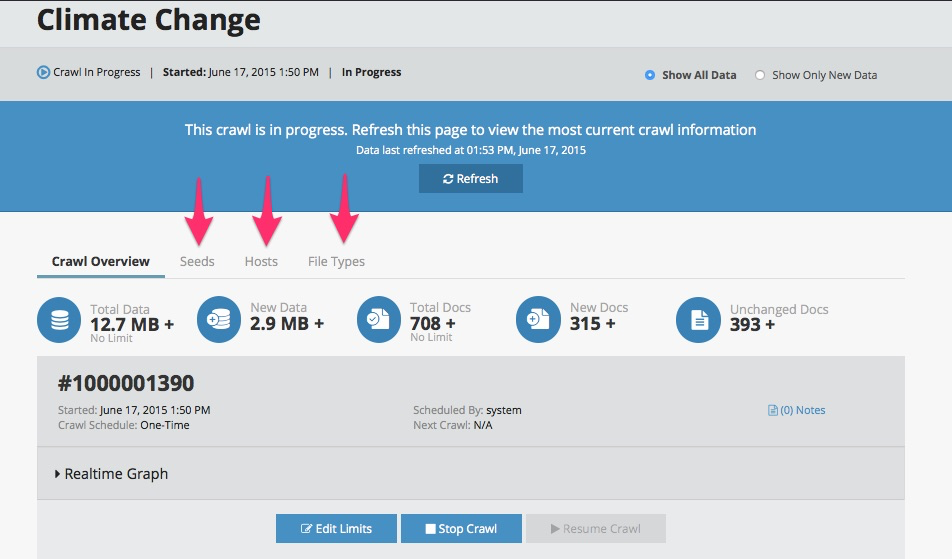The width and height of the screenshot is (952, 559).
Task: Select the Show Only New Data option
Action: pyautogui.click(x=760, y=75)
